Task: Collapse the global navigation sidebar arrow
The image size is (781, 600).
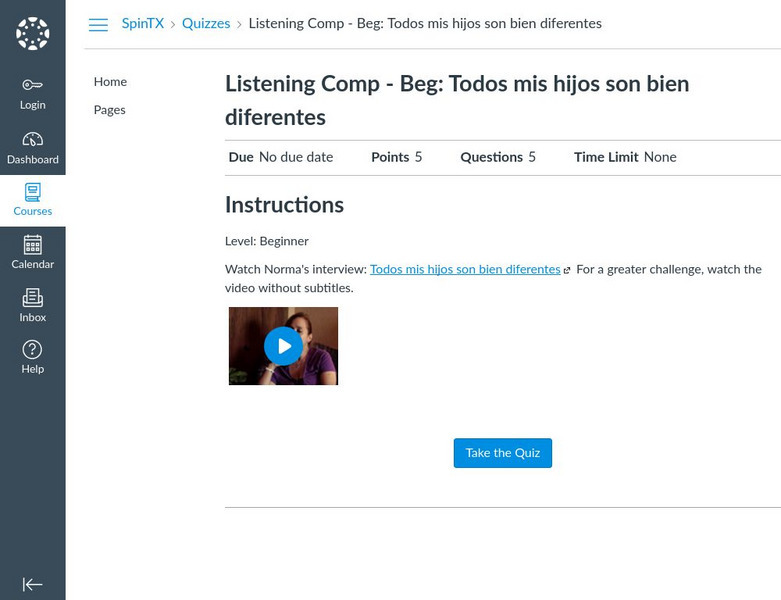Action: (x=32, y=584)
